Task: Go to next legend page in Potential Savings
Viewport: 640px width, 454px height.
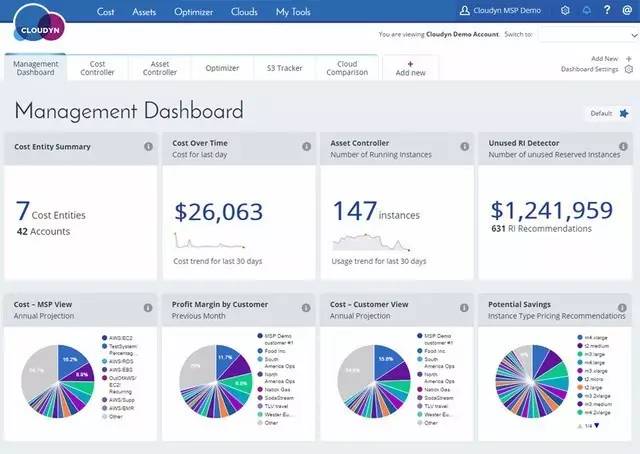Action: pyautogui.click(x=599, y=426)
